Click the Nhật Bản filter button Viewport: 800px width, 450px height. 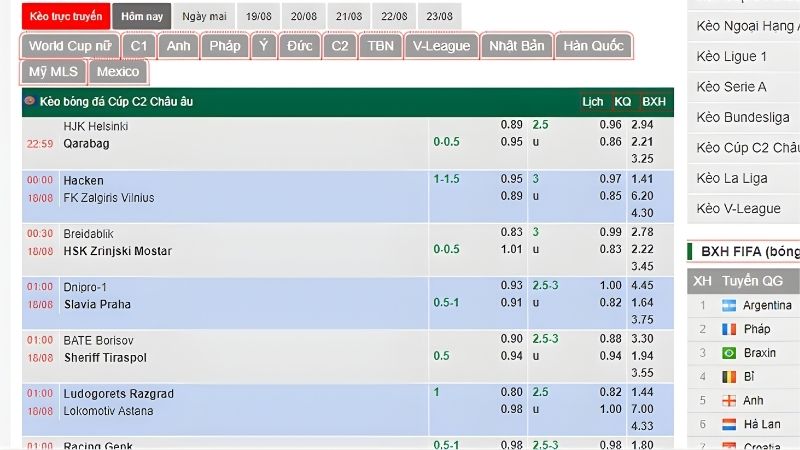click(x=517, y=46)
